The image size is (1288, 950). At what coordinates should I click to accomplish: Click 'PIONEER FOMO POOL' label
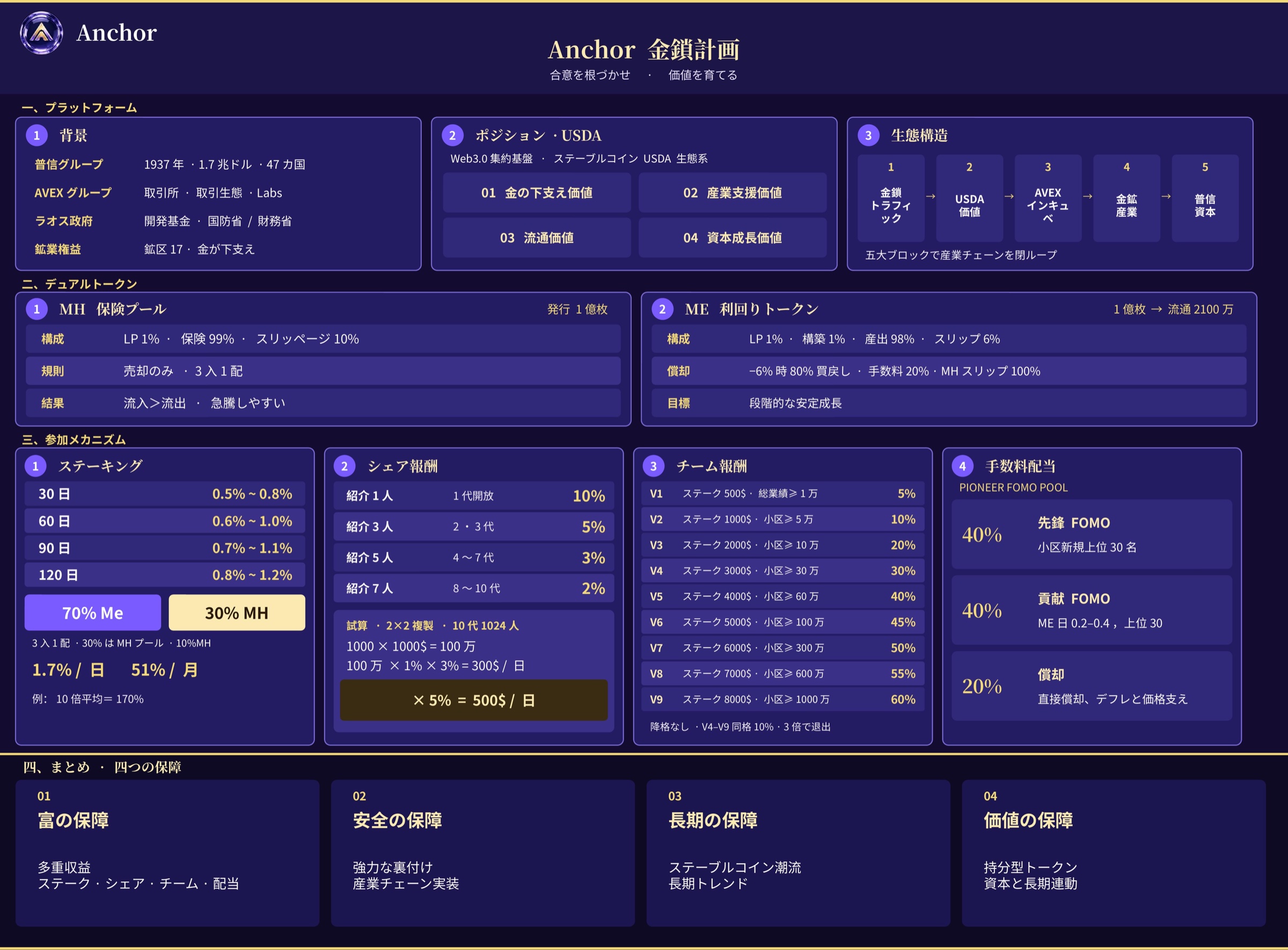pos(1013,488)
